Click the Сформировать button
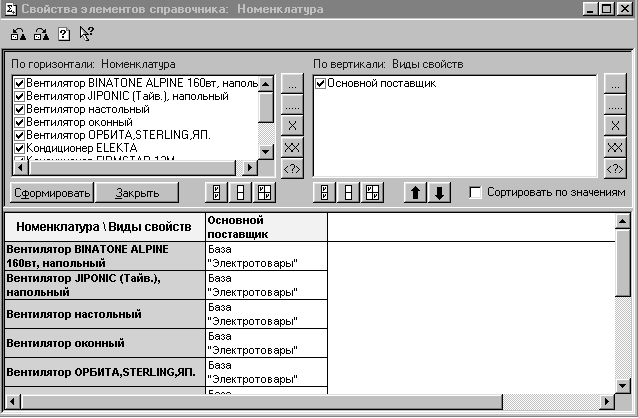The width and height of the screenshot is (638, 418). [52, 193]
